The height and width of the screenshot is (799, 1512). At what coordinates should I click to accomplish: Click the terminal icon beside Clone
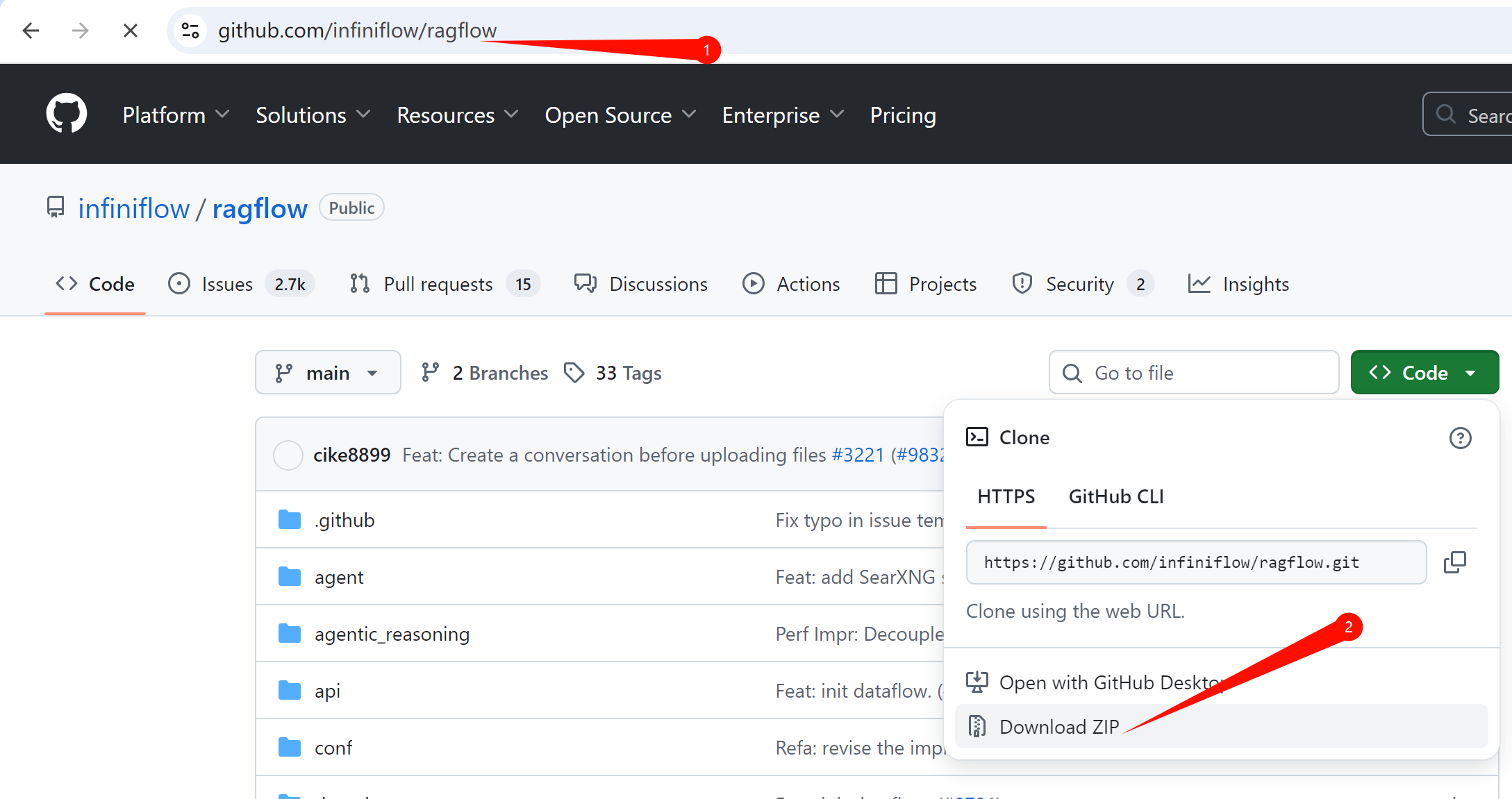tap(977, 437)
